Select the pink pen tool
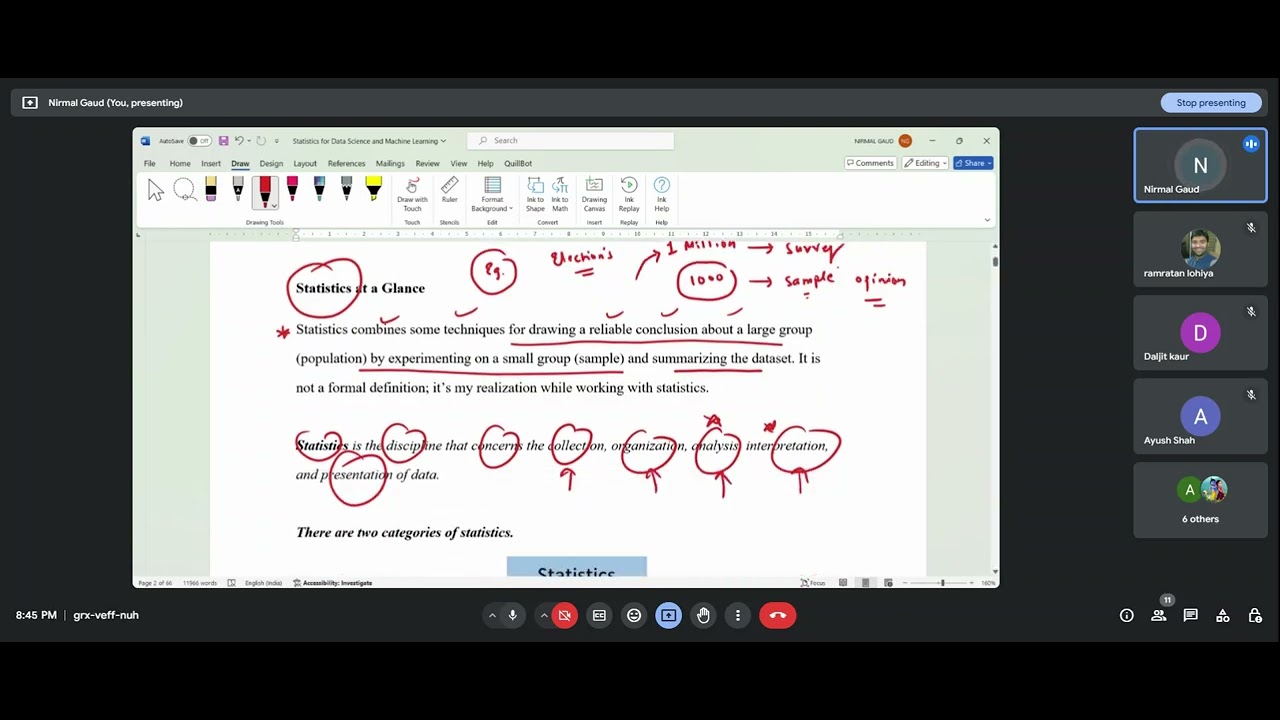The height and width of the screenshot is (720, 1280). click(292, 189)
